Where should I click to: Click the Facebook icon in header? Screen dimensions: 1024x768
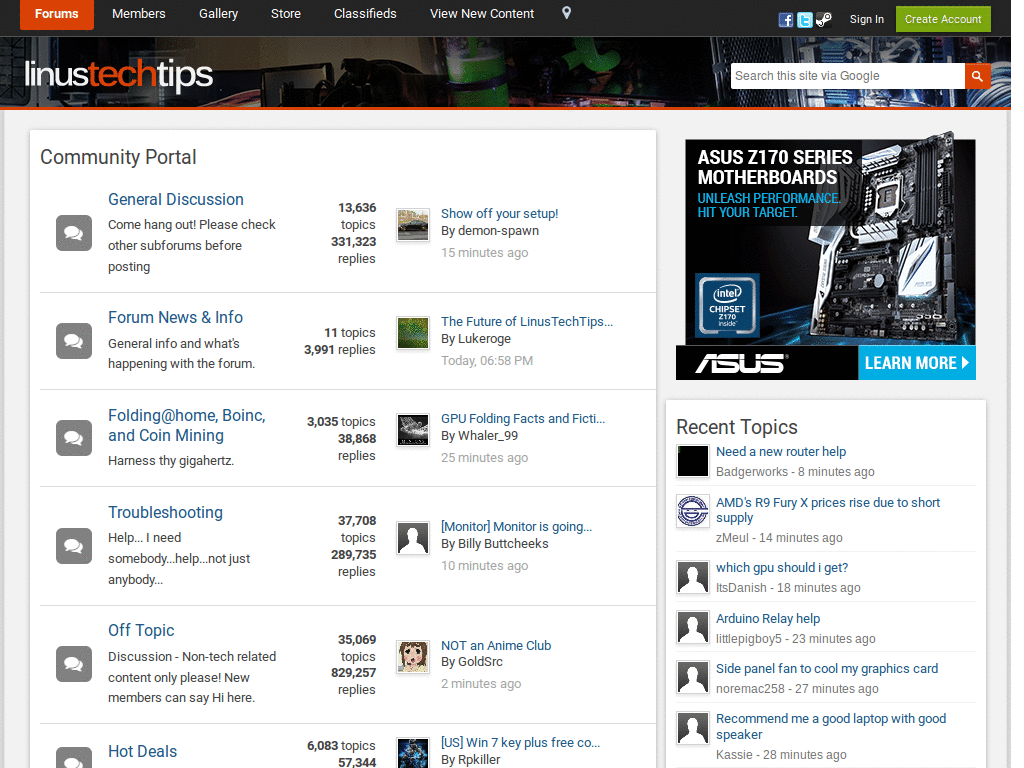pyautogui.click(x=786, y=20)
